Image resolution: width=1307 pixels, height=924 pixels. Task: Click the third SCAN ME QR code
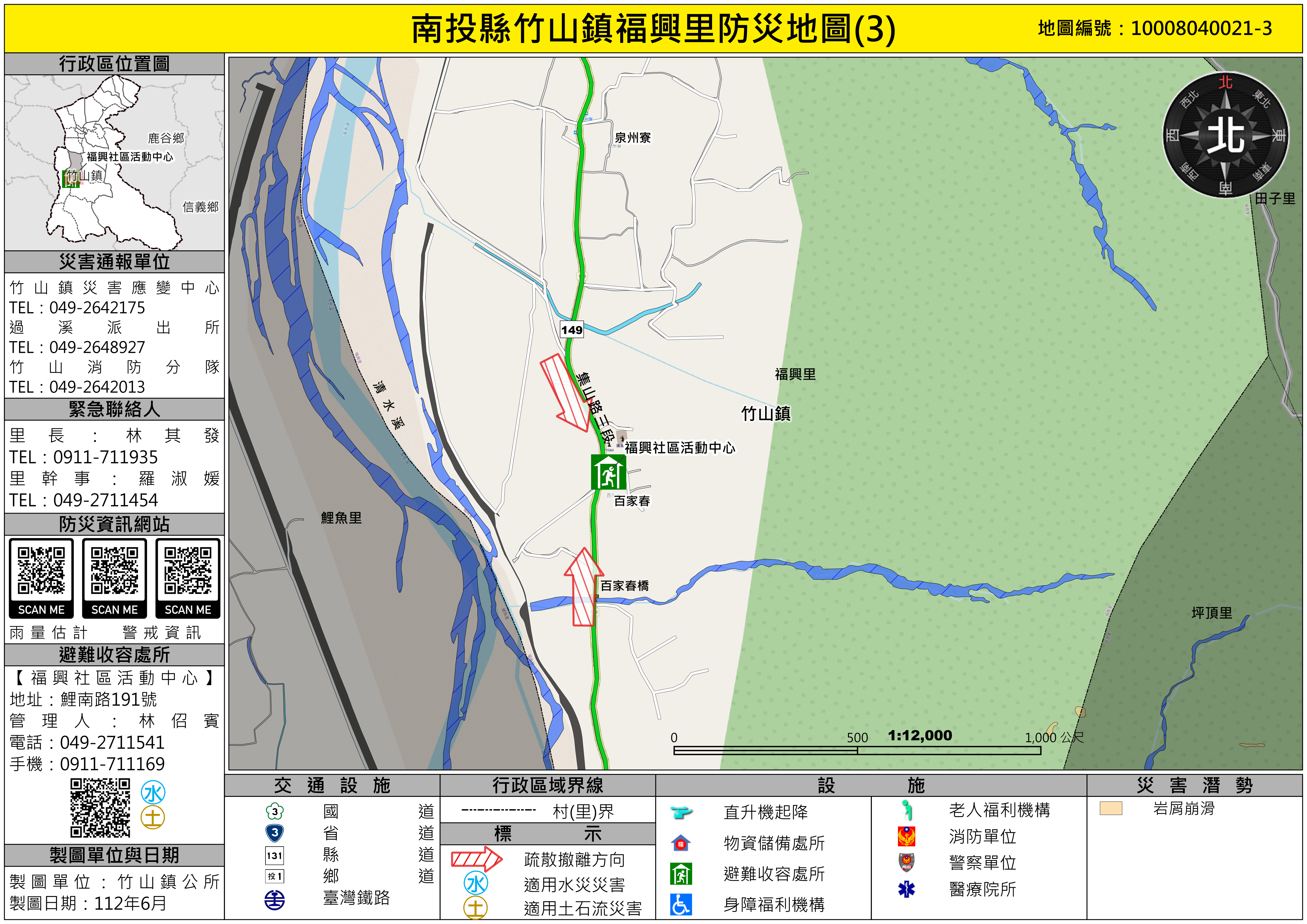point(188,571)
